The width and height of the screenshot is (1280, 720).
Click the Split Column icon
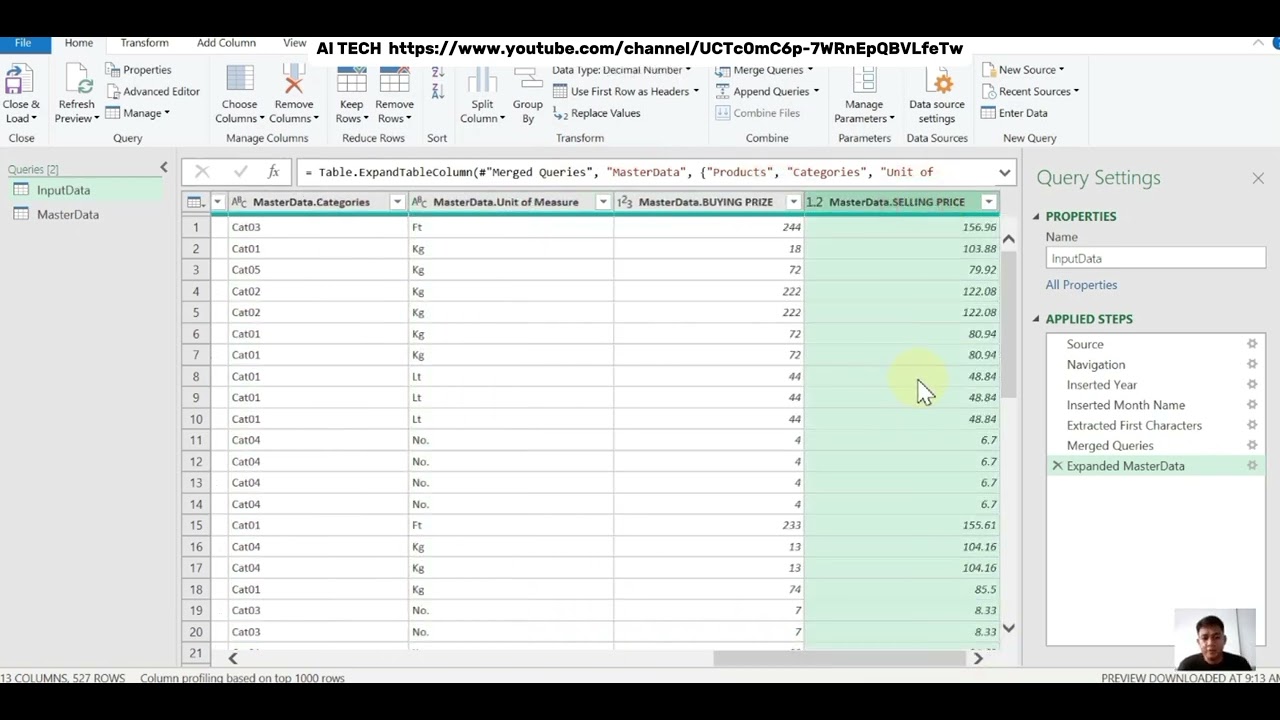pos(482,80)
